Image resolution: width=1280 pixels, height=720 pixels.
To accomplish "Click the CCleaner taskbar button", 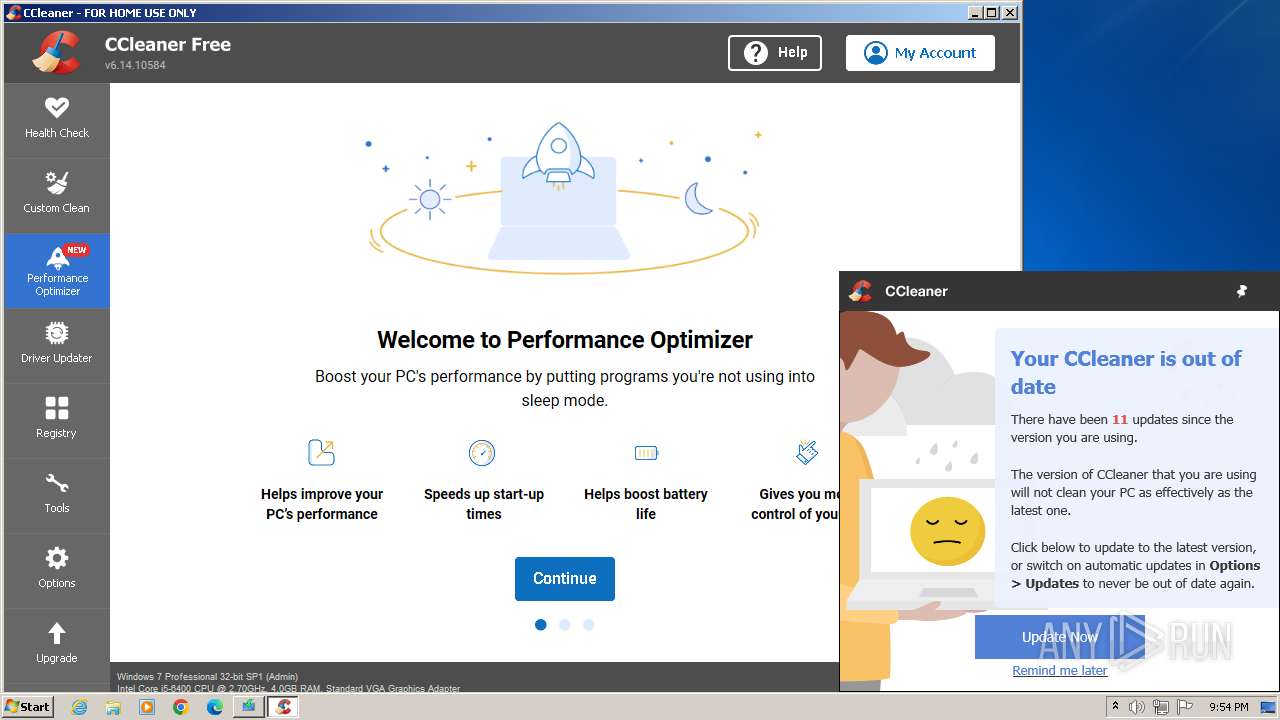I will (283, 707).
